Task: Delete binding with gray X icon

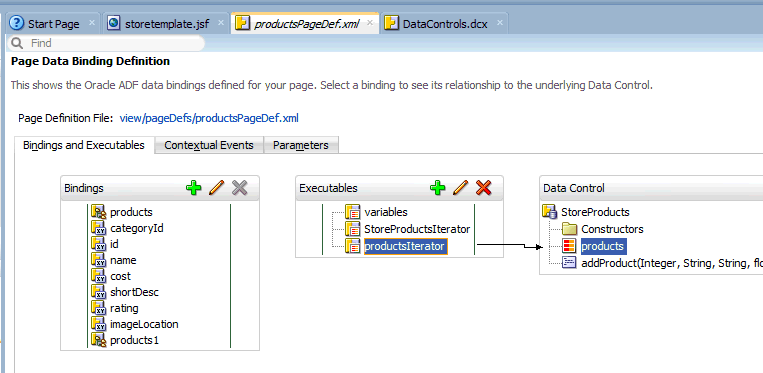Action: [x=239, y=188]
